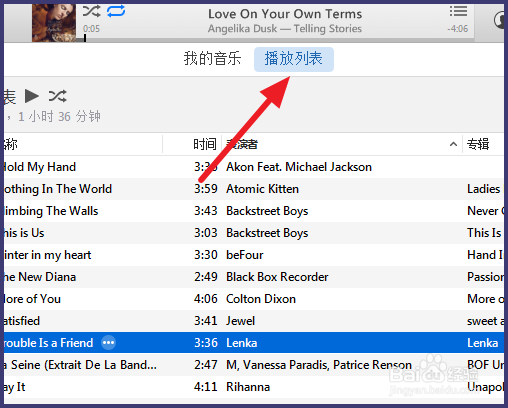Click the 4:11 duration cell
This screenshot has height=408, width=508.
(206, 387)
